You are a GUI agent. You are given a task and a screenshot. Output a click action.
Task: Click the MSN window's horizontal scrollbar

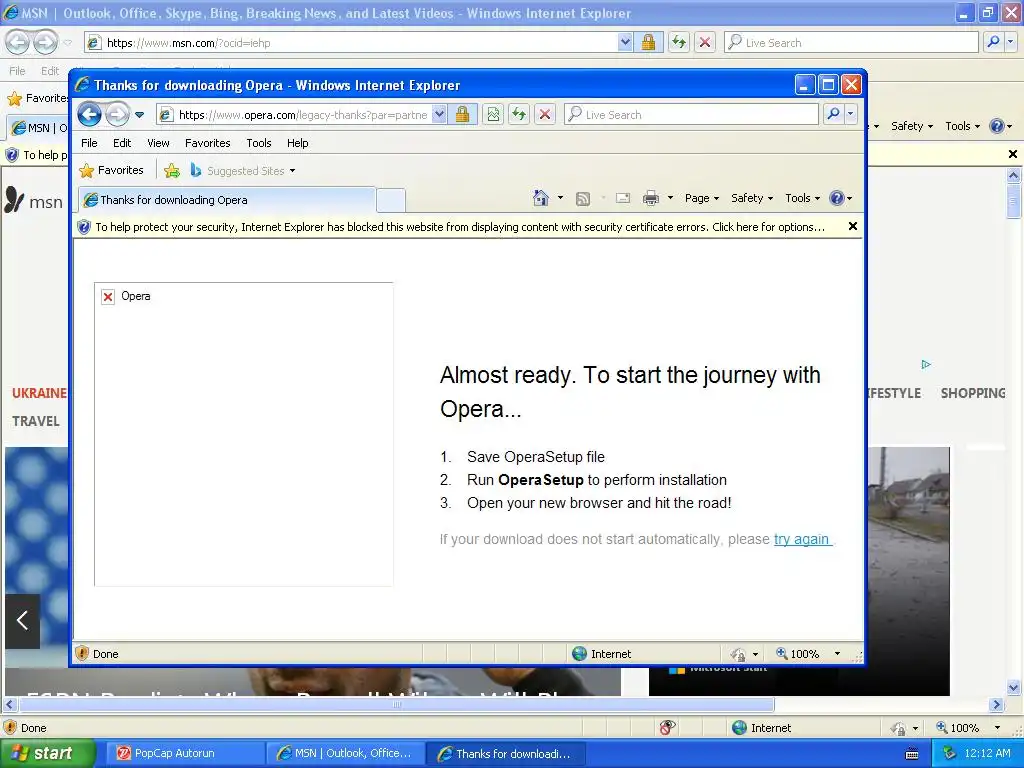pyautogui.click(x=397, y=705)
